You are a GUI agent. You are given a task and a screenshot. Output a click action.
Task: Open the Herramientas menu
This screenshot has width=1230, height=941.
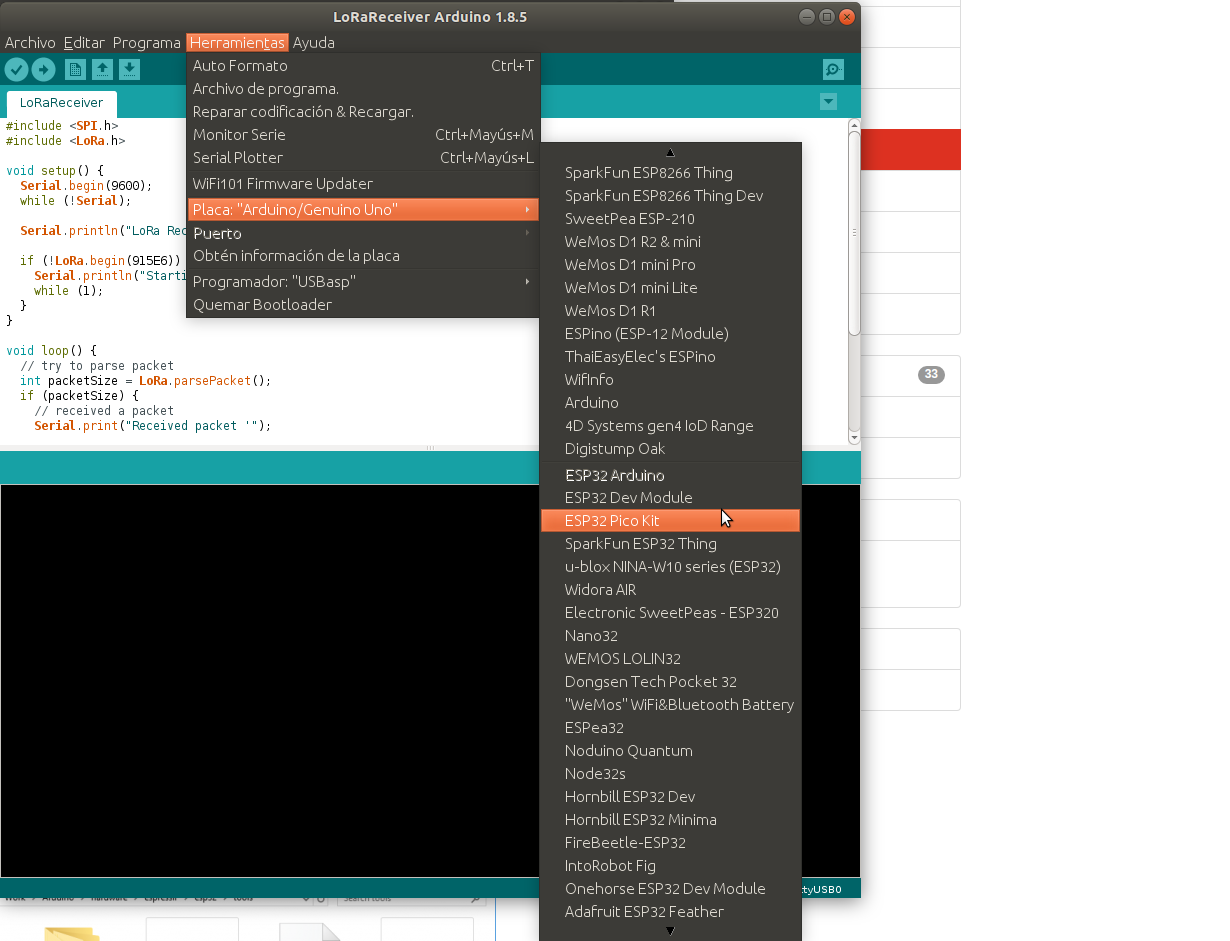click(237, 42)
